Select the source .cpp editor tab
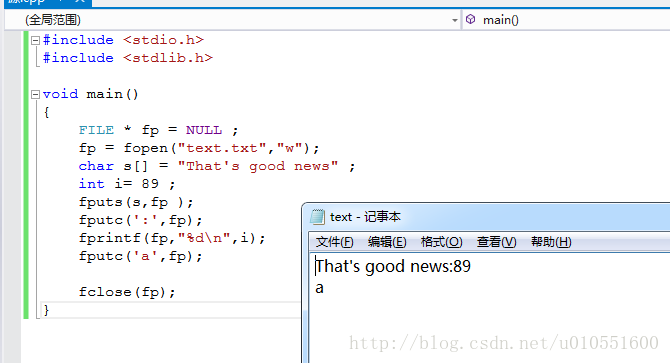Image resolution: width=670 pixels, height=363 pixels. click(47, 2)
